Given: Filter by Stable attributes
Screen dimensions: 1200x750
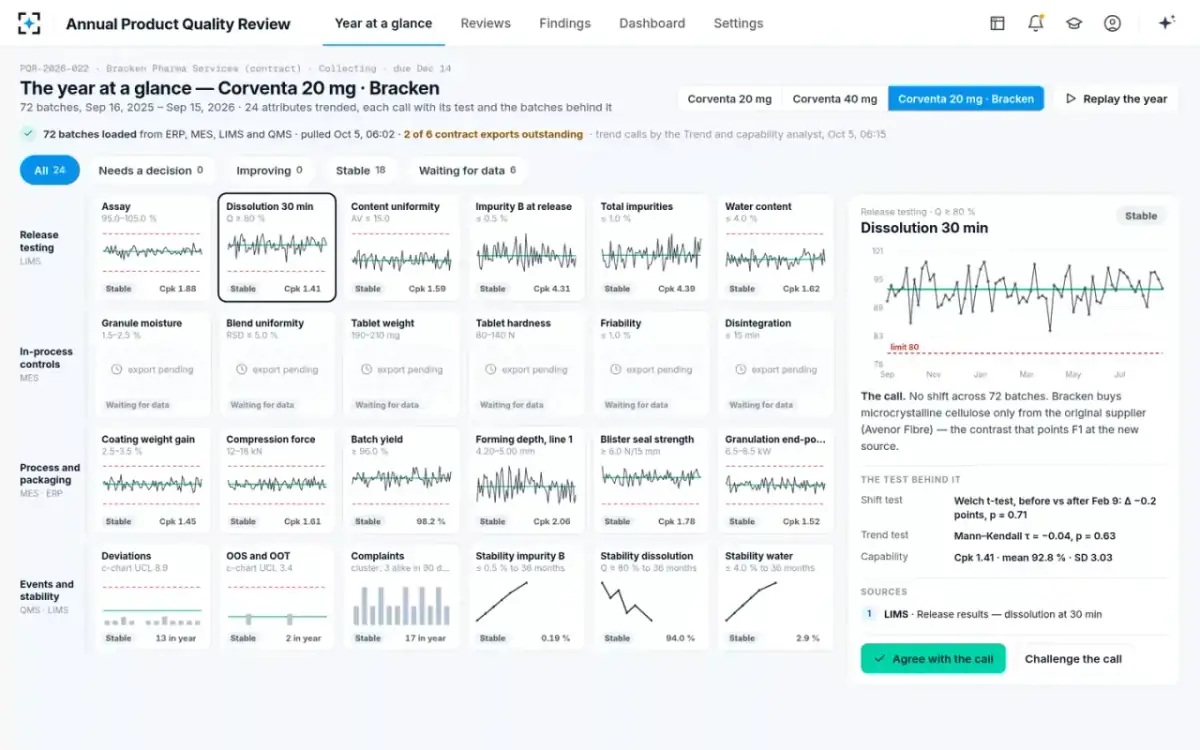Looking at the screenshot, I should click(360, 170).
